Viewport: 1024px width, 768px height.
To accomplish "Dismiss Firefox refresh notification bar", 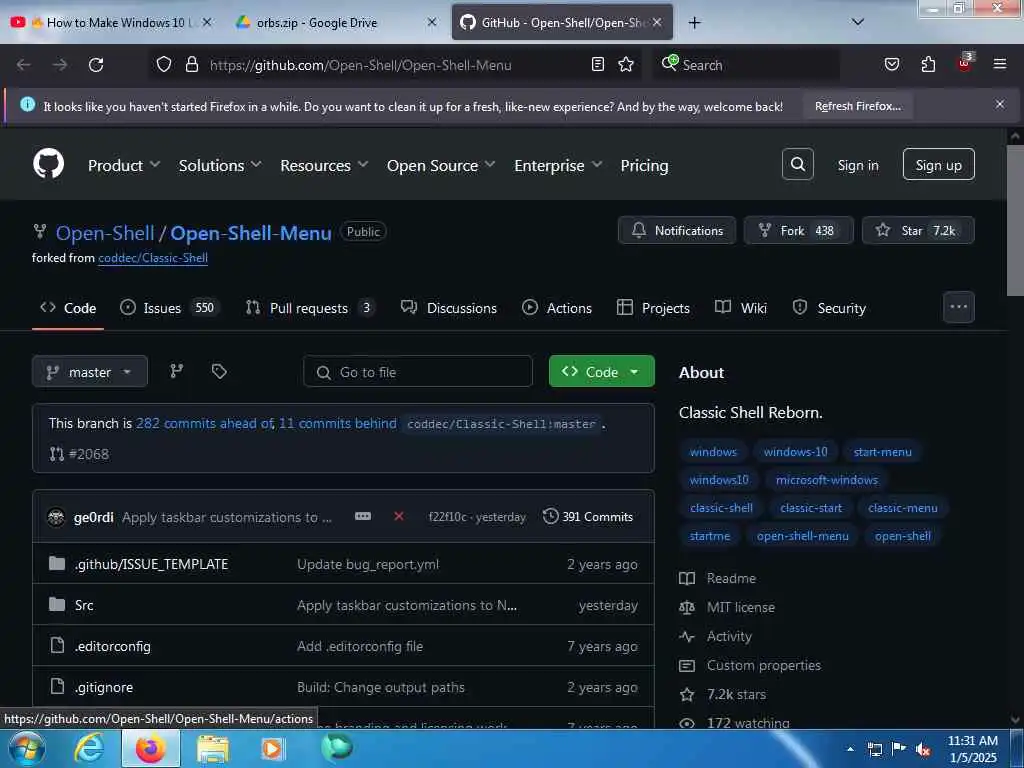I will 999,104.
